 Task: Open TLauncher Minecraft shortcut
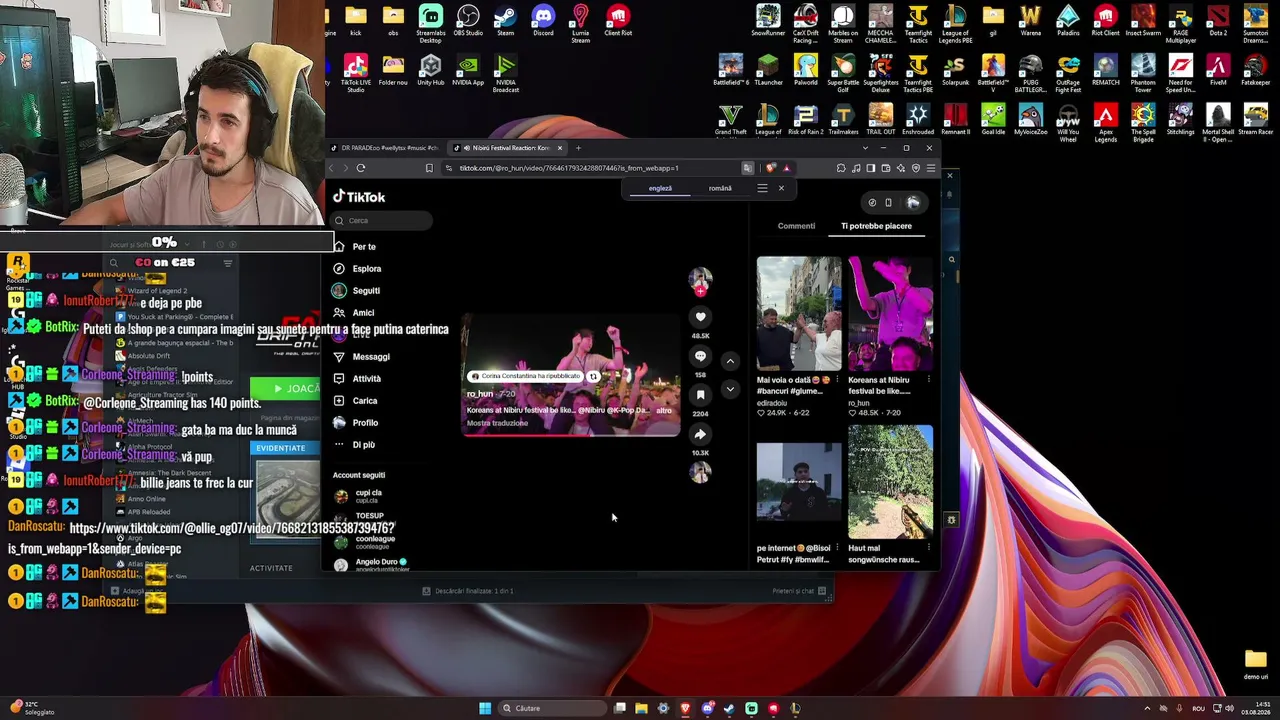pyautogui.click(x=768, y=71)
